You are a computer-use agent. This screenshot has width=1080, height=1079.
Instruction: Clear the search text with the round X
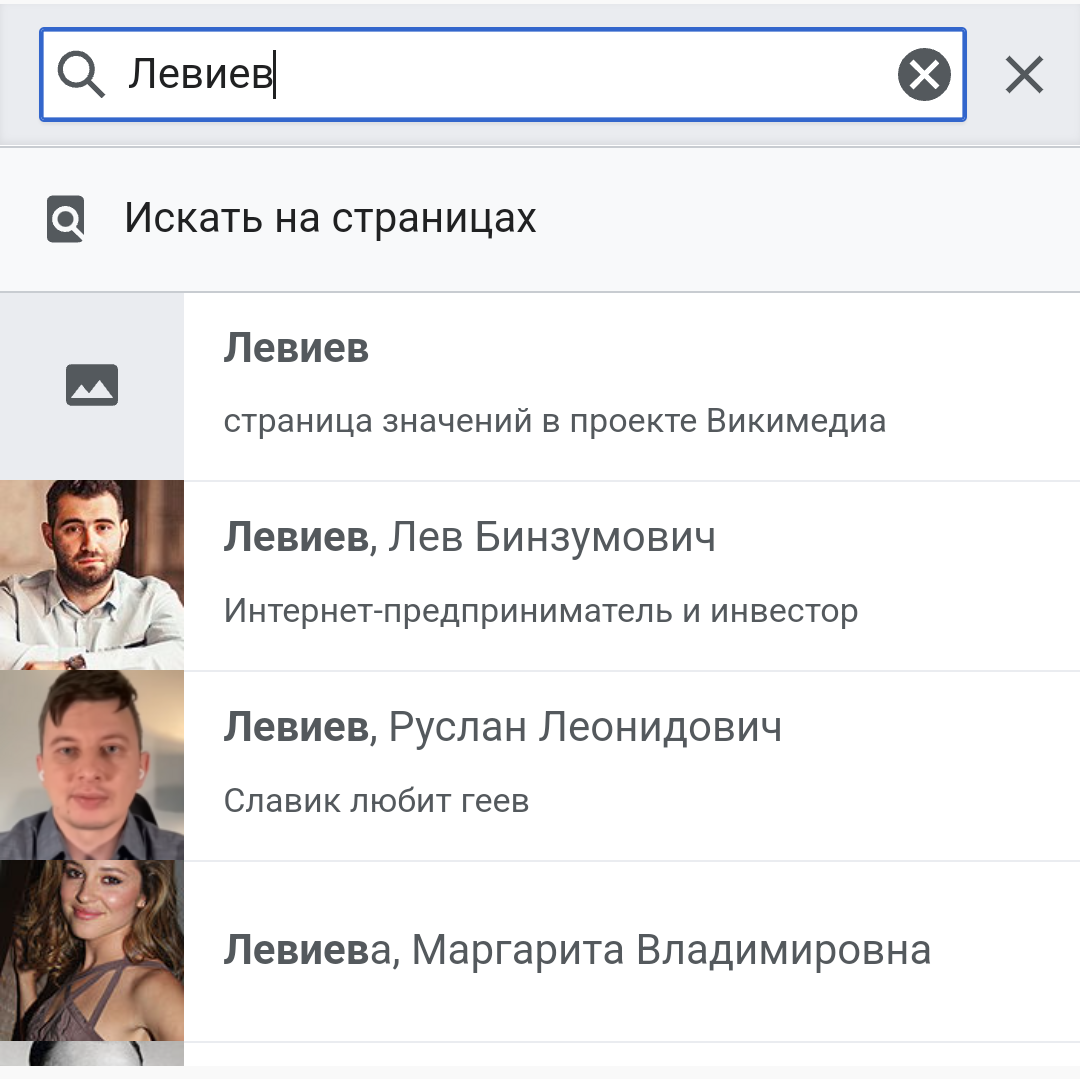[924, 75]
